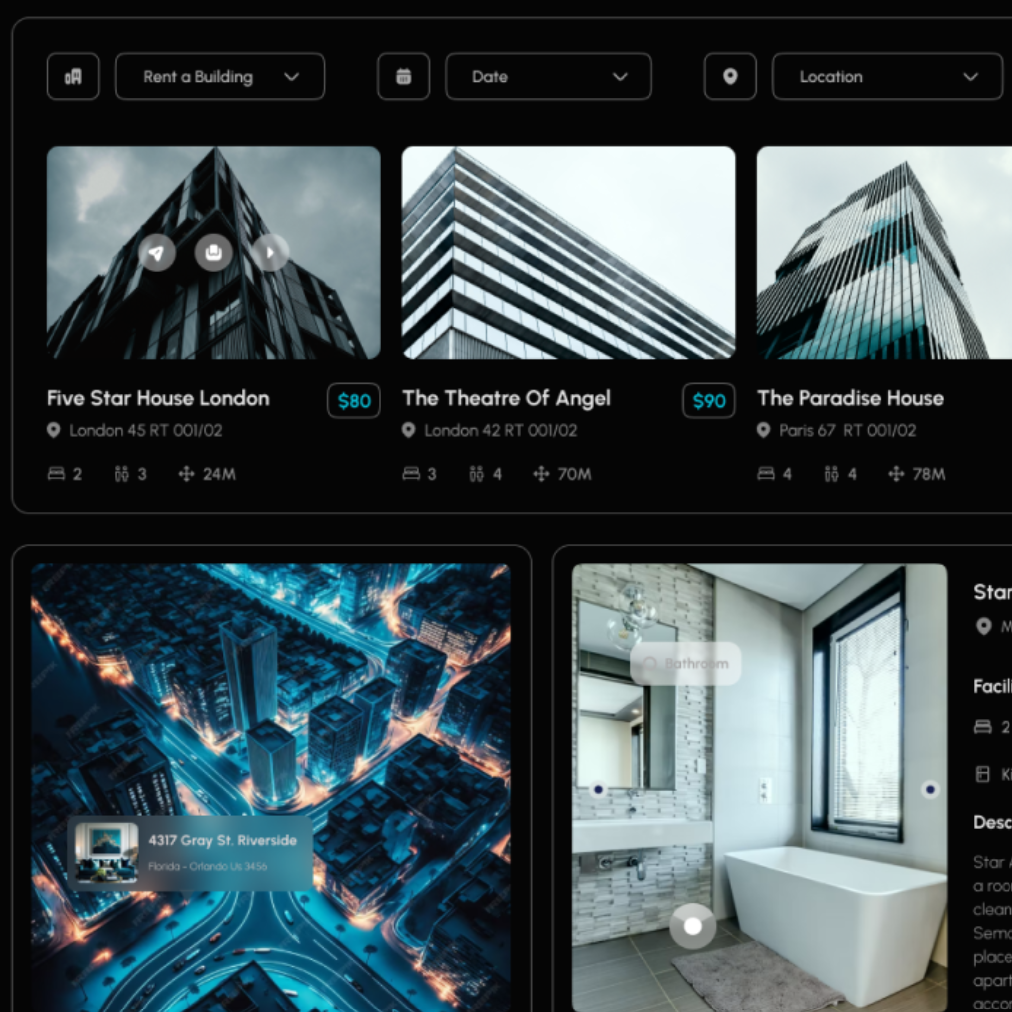Click the $90 price badge
Viewport: 1012px width, 1012px height.
[x=709, y=401]
